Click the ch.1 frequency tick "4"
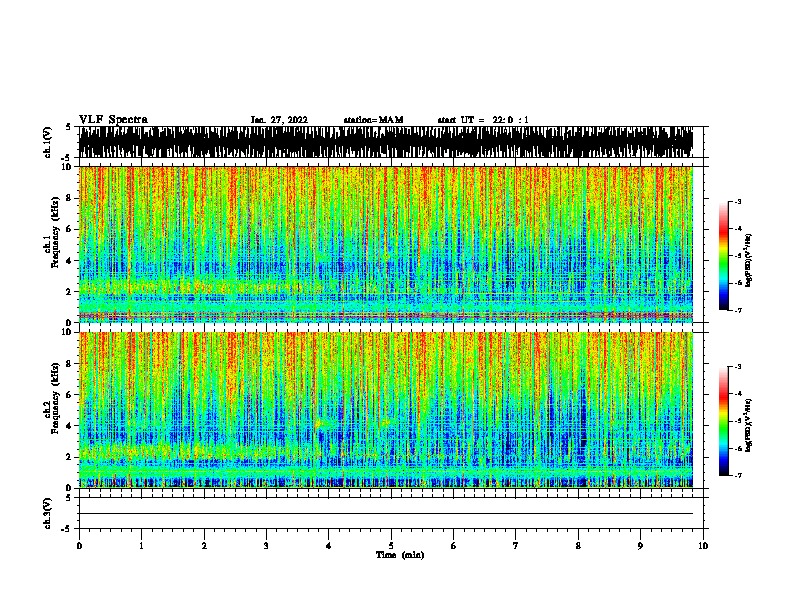The height and width of the screenshot is (612, 792). point(69,261)
